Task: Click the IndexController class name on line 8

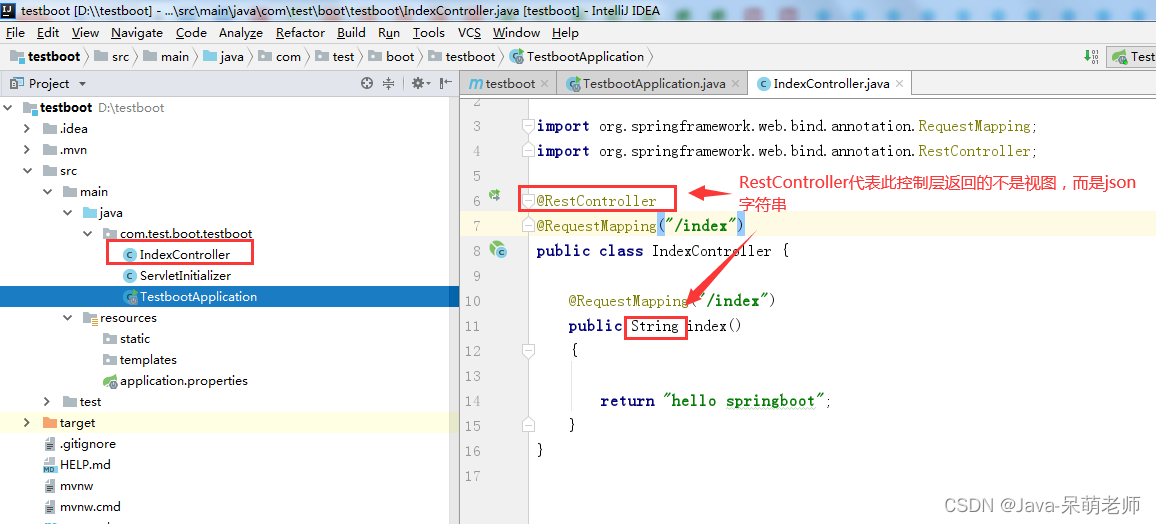Action: [711, 251]
